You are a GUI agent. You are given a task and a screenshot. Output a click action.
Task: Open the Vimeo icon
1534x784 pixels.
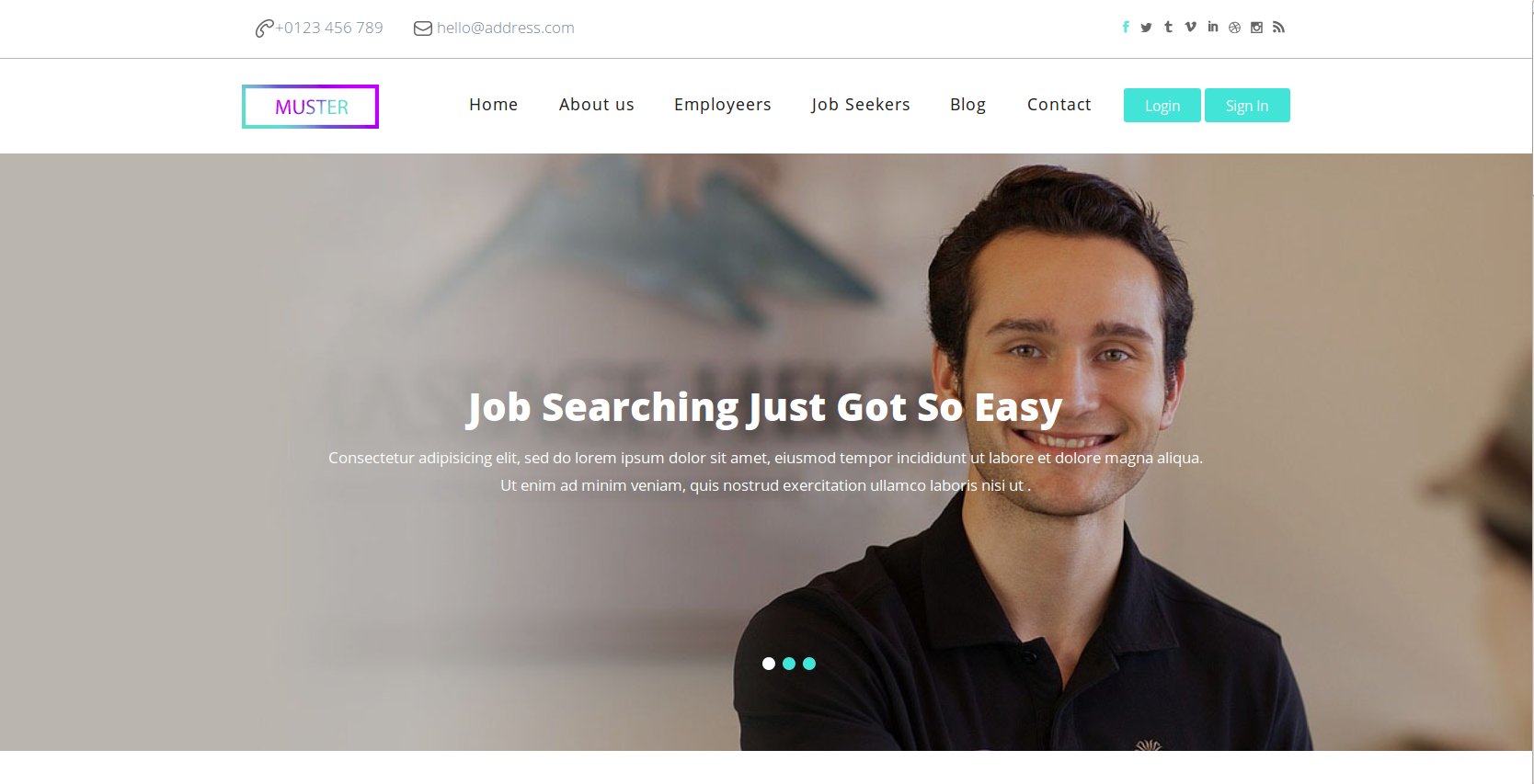(1190, 28)
